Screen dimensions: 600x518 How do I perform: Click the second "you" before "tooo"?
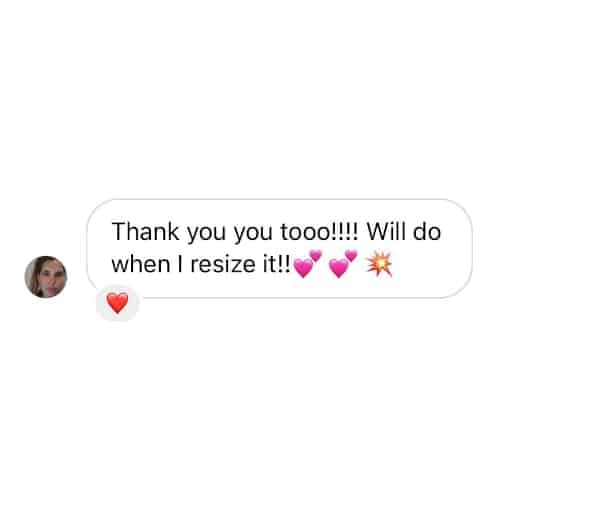coord(253,233)
